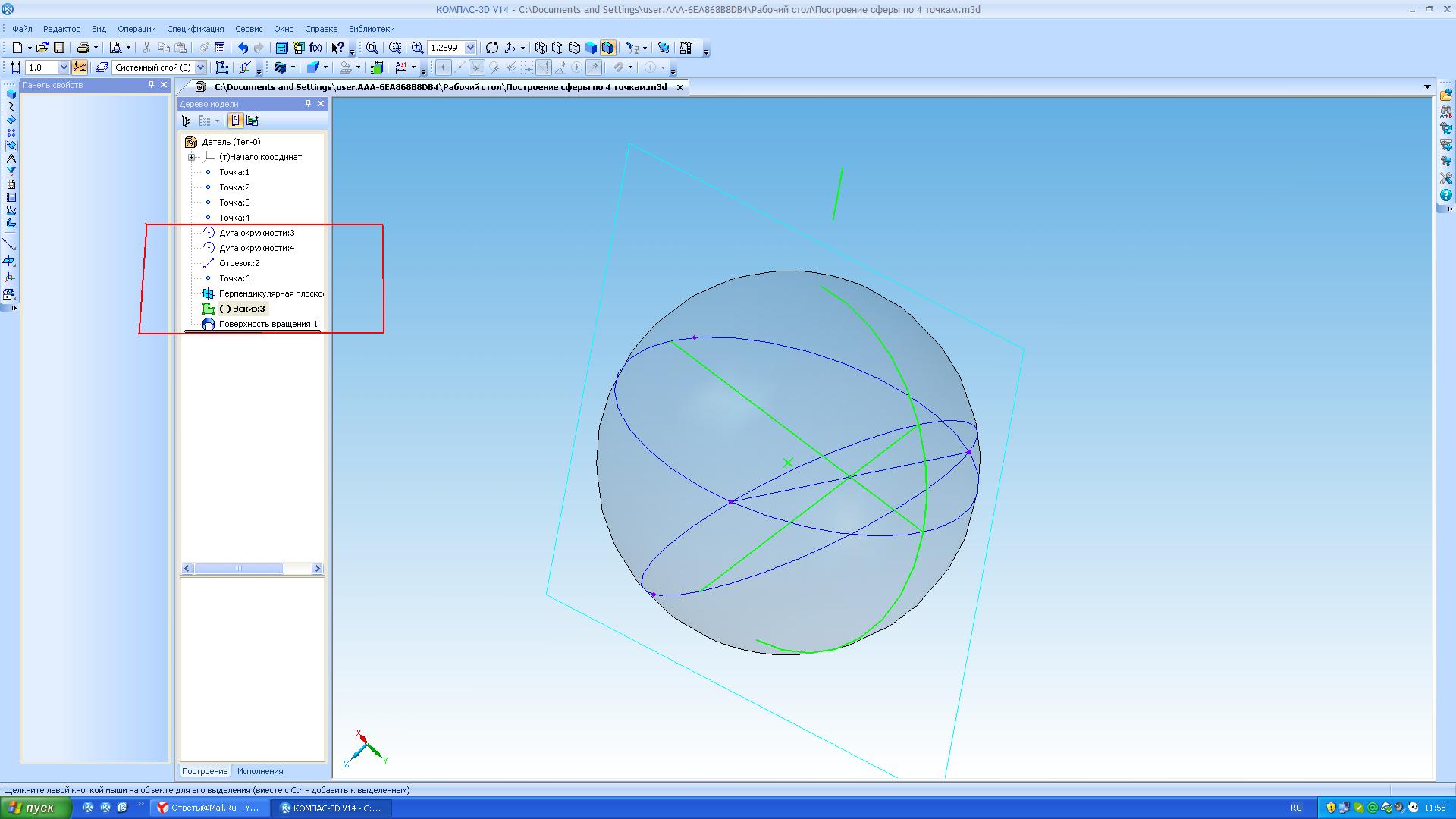Click the RU language indicator in tray
Screen dimensions: 1456x819
[1296, 808]
